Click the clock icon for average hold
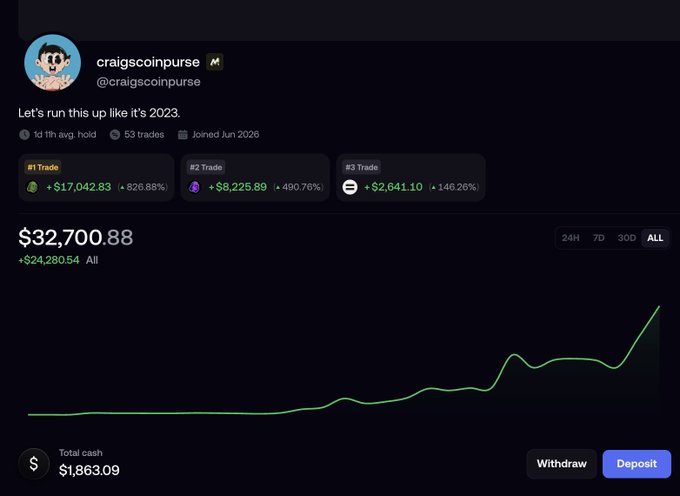Screen dimensions: 680x496 24,134
